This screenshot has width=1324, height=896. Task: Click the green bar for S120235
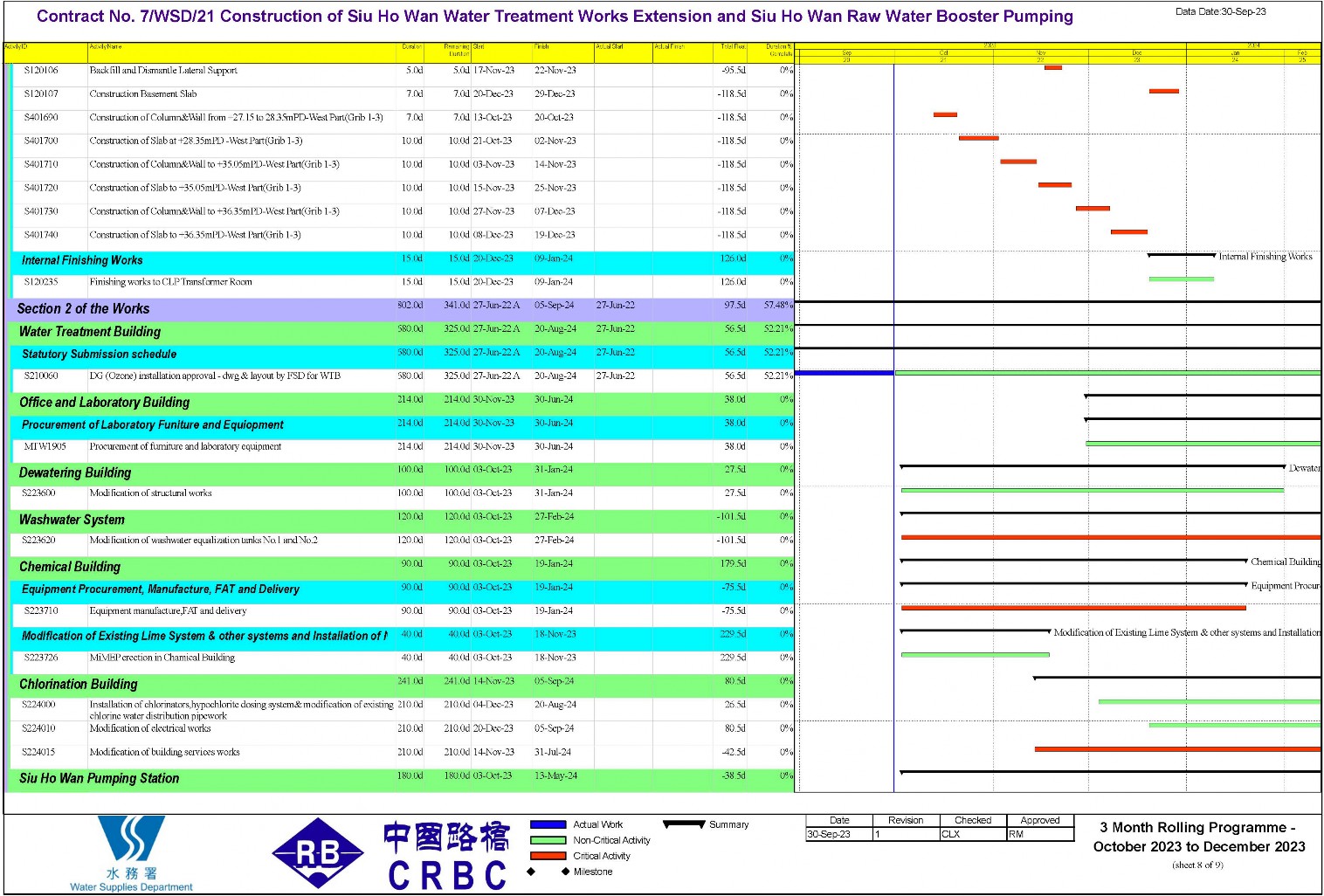[1182, 280]
